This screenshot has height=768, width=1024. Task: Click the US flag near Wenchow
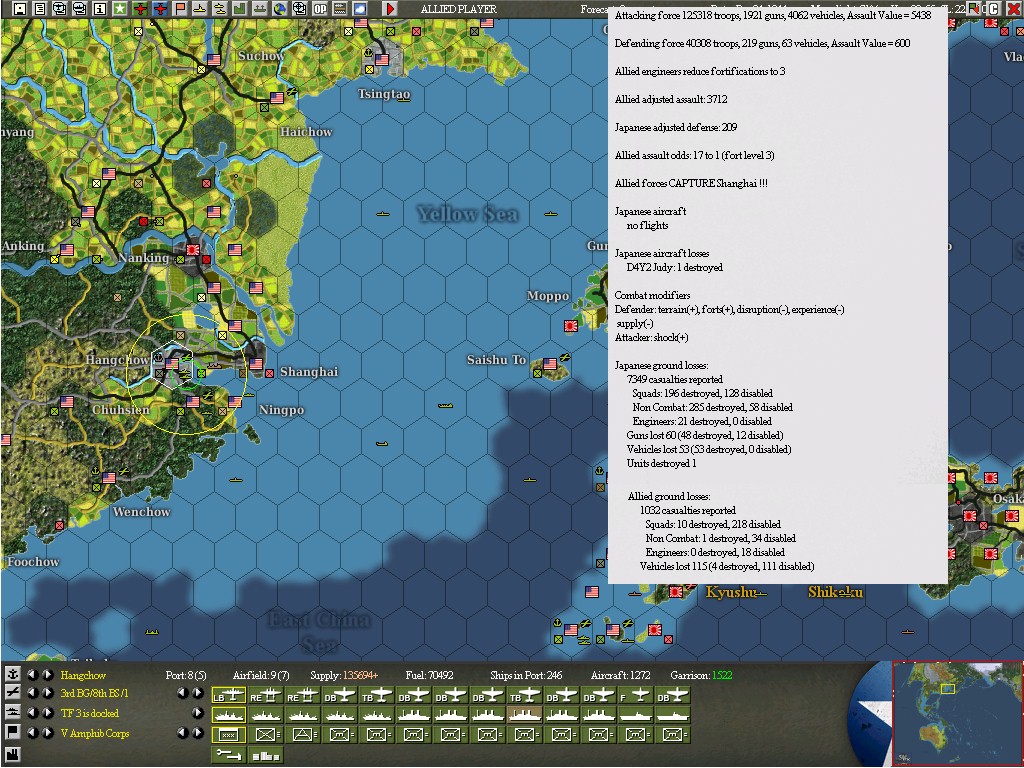click(109, 477)
